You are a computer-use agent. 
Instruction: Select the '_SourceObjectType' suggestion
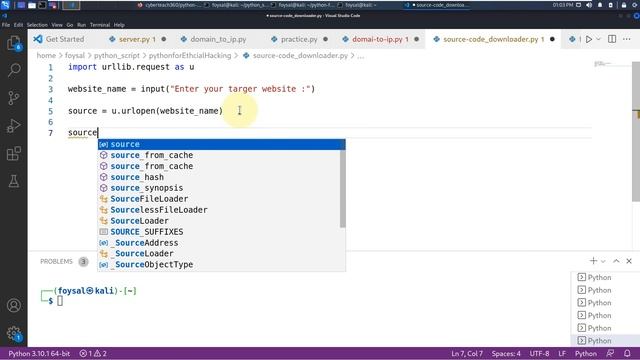219,264
